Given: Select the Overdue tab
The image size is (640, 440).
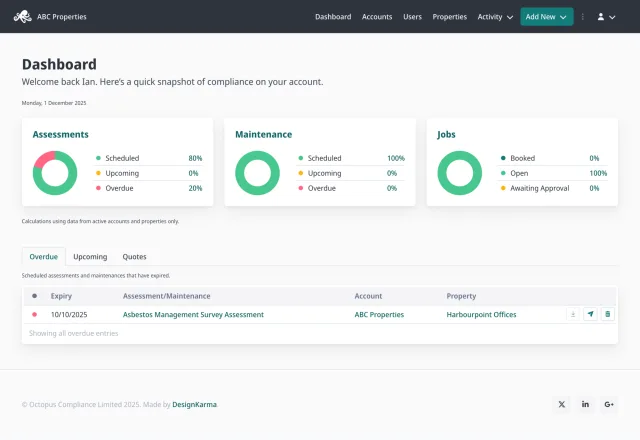Looking at the screenshot, I should (44, 257).
